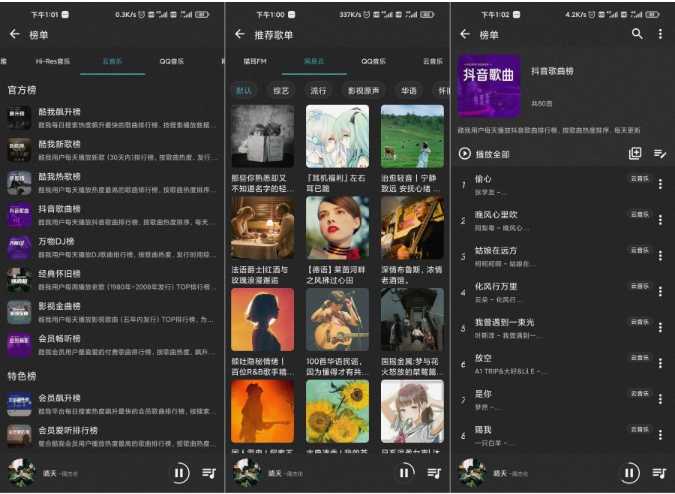Select the 默认 filter chip

coord(243,90)
